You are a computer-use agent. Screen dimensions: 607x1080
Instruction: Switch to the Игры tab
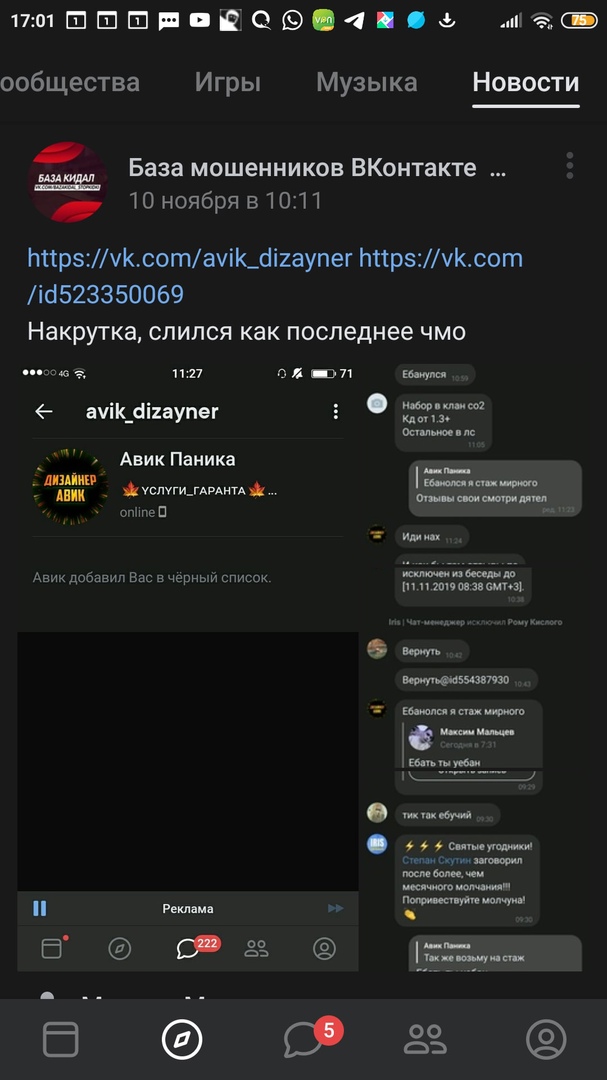227,83
